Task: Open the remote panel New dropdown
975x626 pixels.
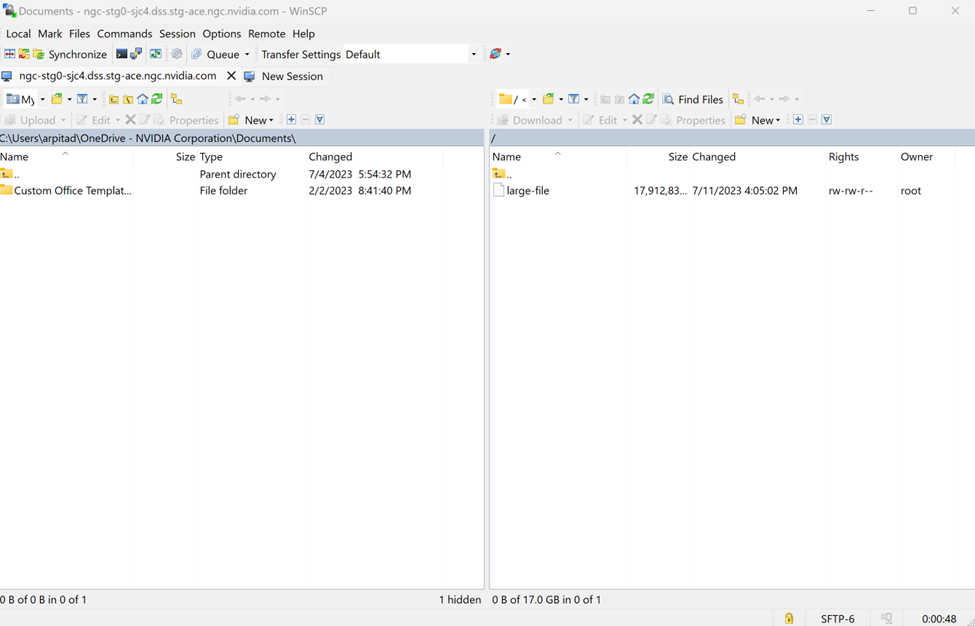Action: 758,120
